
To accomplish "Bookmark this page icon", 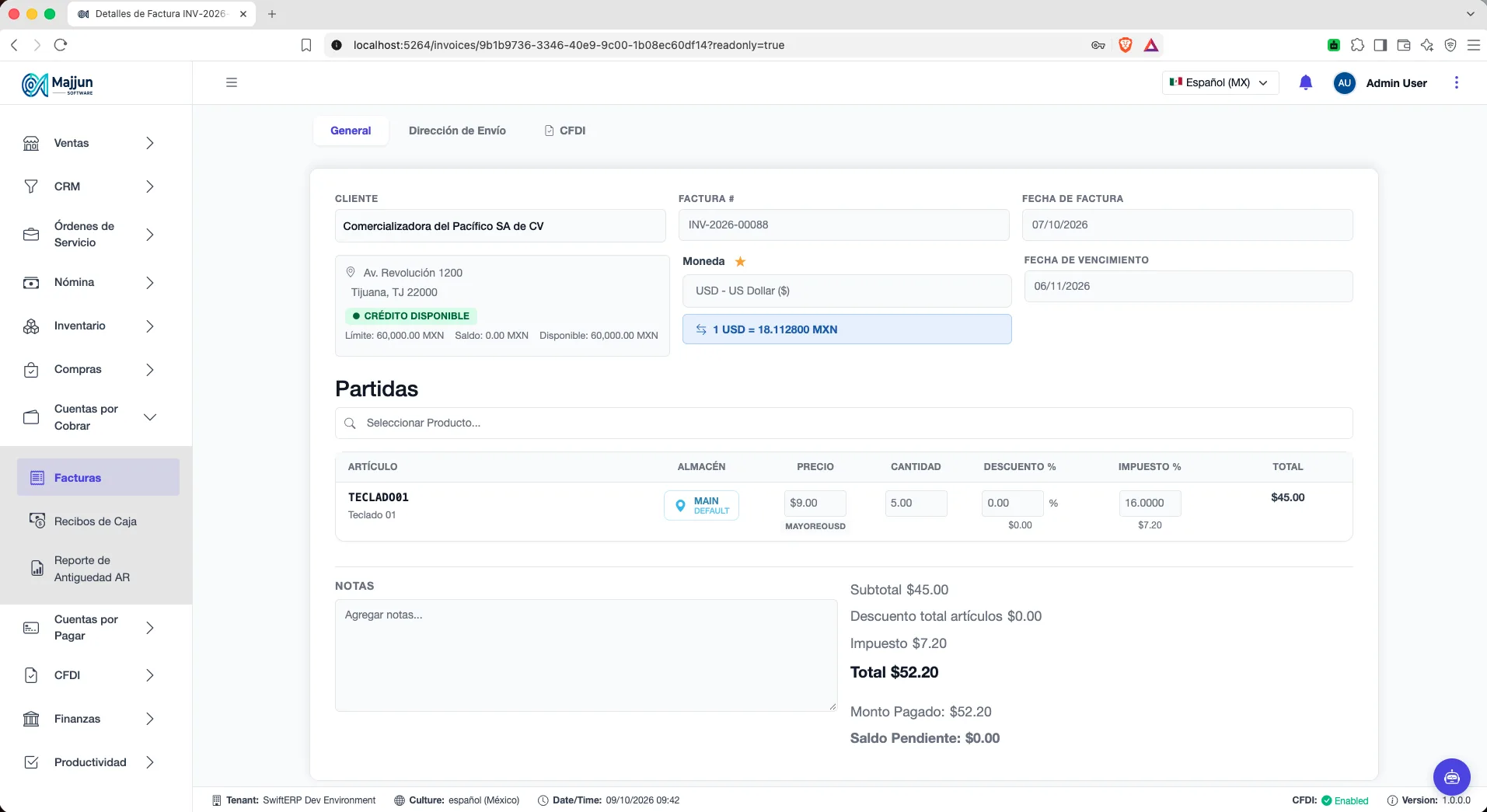I will 306,45.
